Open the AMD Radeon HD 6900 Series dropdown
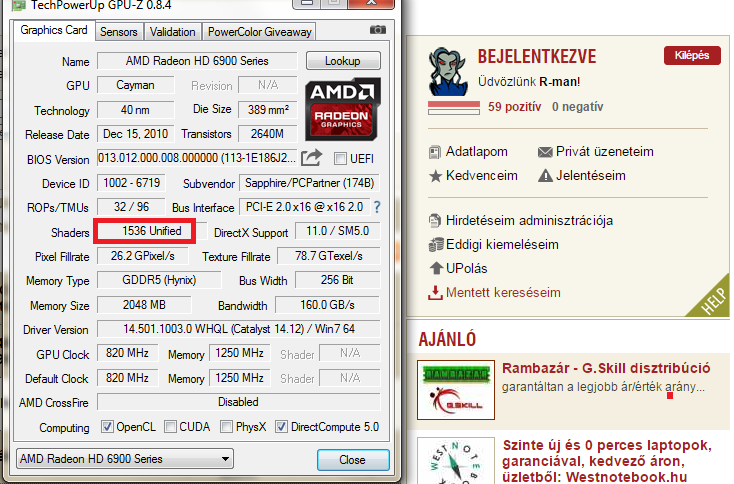734x484 pixels. [x=125, y=459]
